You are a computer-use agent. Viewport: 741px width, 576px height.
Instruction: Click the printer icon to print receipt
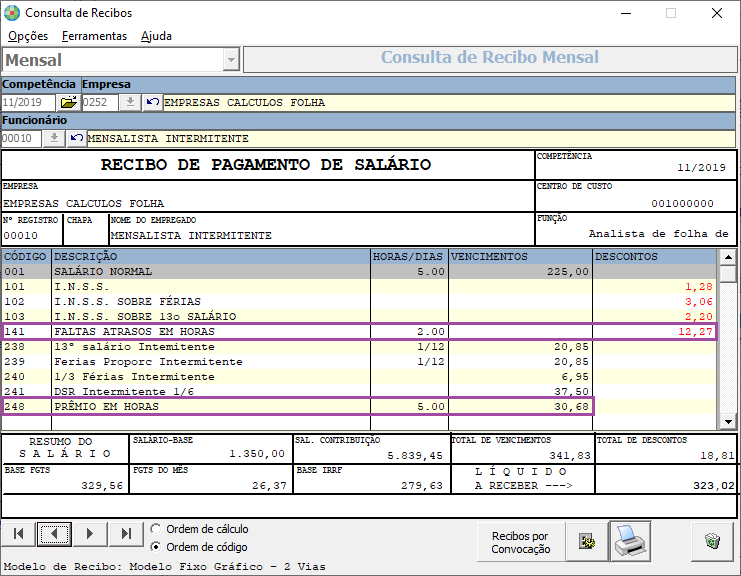[x=630, y=541]
